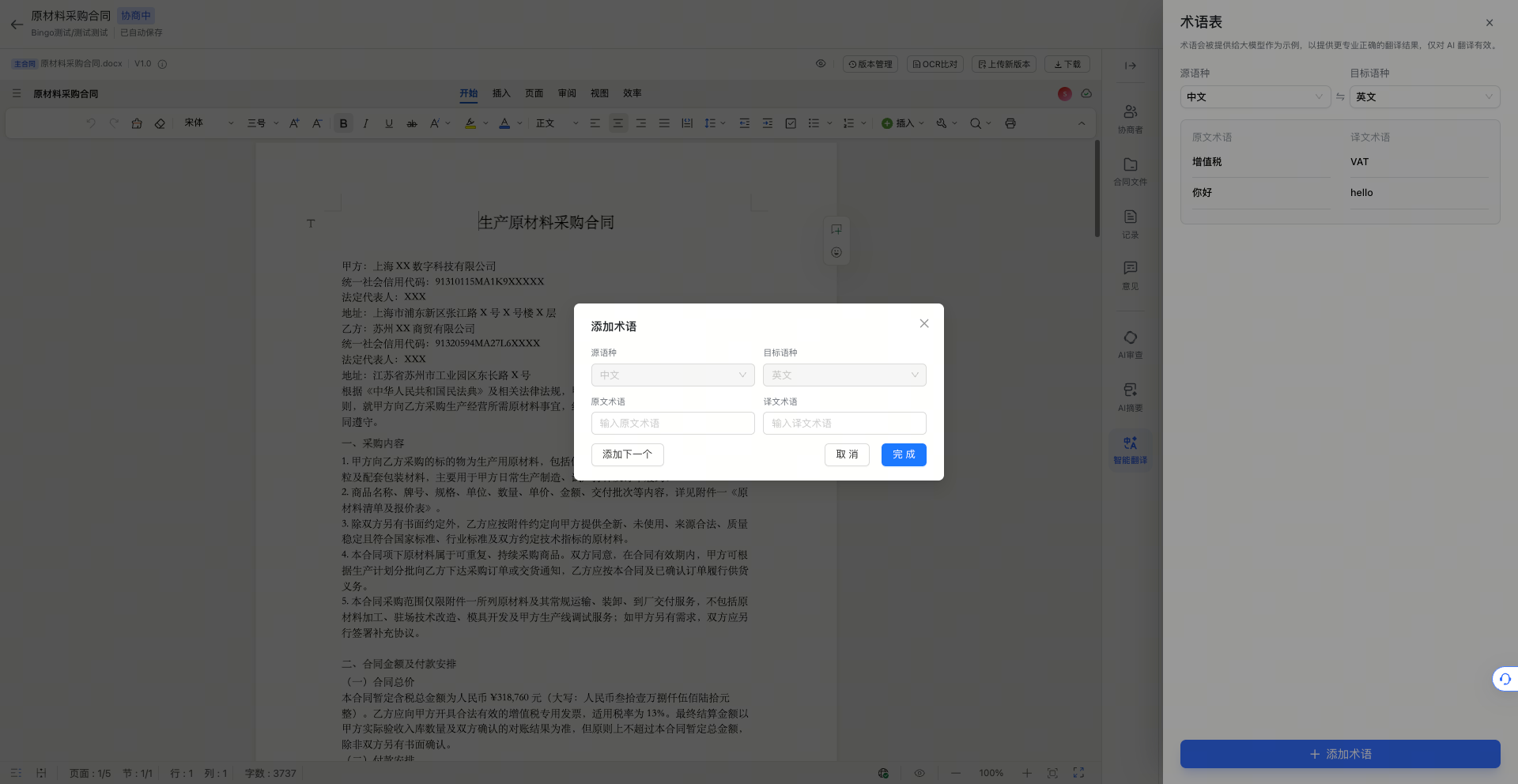Insert a checkbox list item icon
Viewport: 1518px width, 784px height.
(791, 123)
